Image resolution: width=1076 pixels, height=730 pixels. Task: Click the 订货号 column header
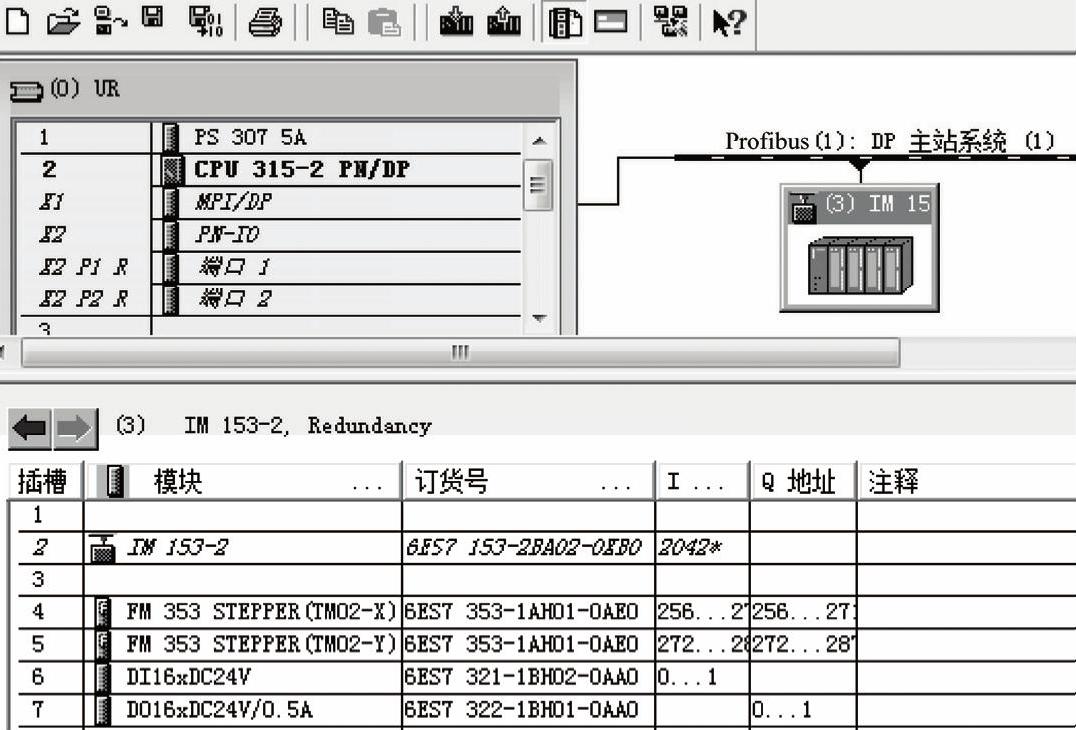tap(528, 481)
